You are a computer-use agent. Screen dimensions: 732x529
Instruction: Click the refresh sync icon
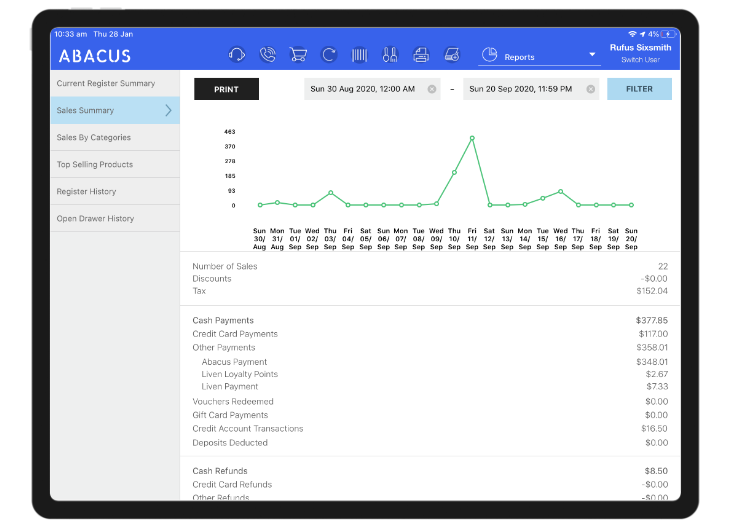(328, 56)
